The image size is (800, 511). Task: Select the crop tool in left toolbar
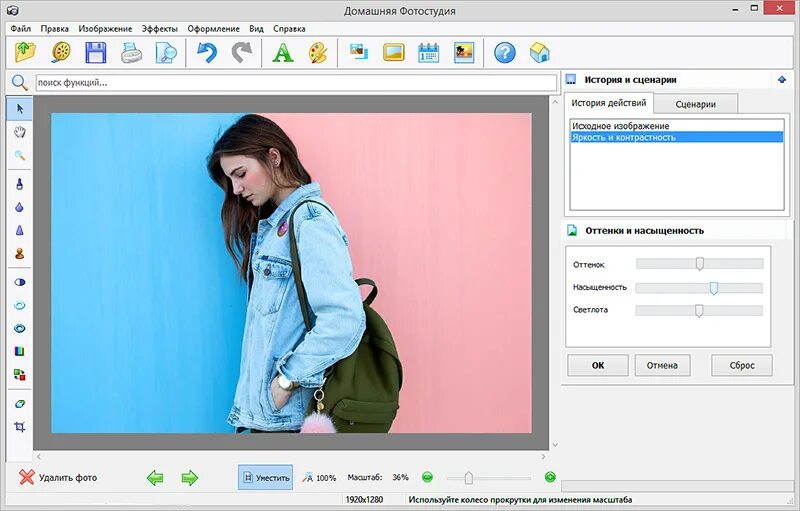point(19,427)
